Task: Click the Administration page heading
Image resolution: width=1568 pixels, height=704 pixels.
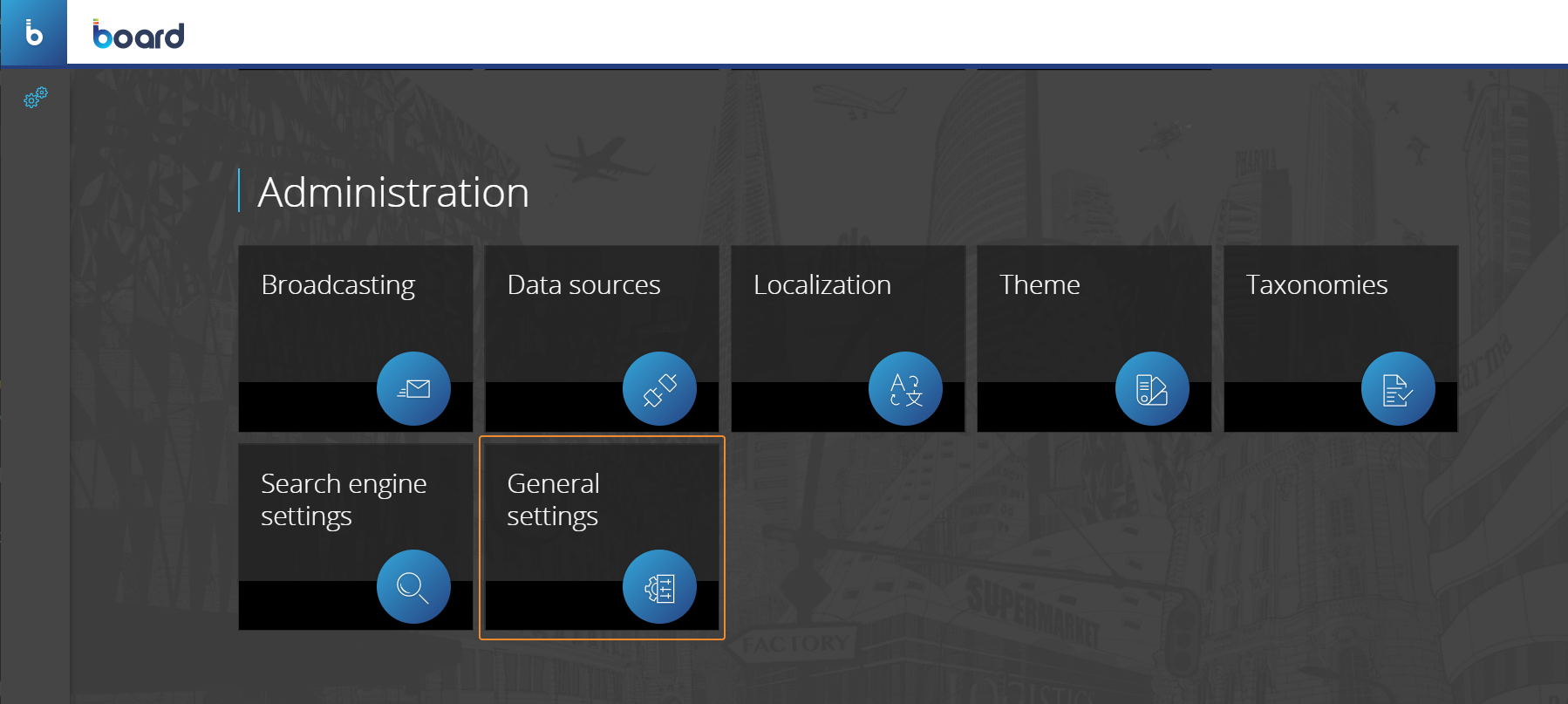Action: point(393,192)
